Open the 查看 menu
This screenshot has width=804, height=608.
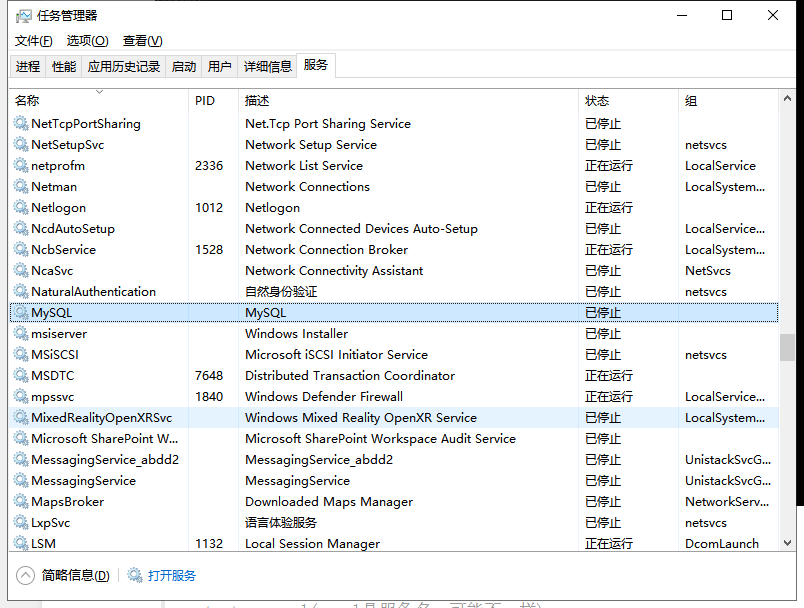click(142, 41)
